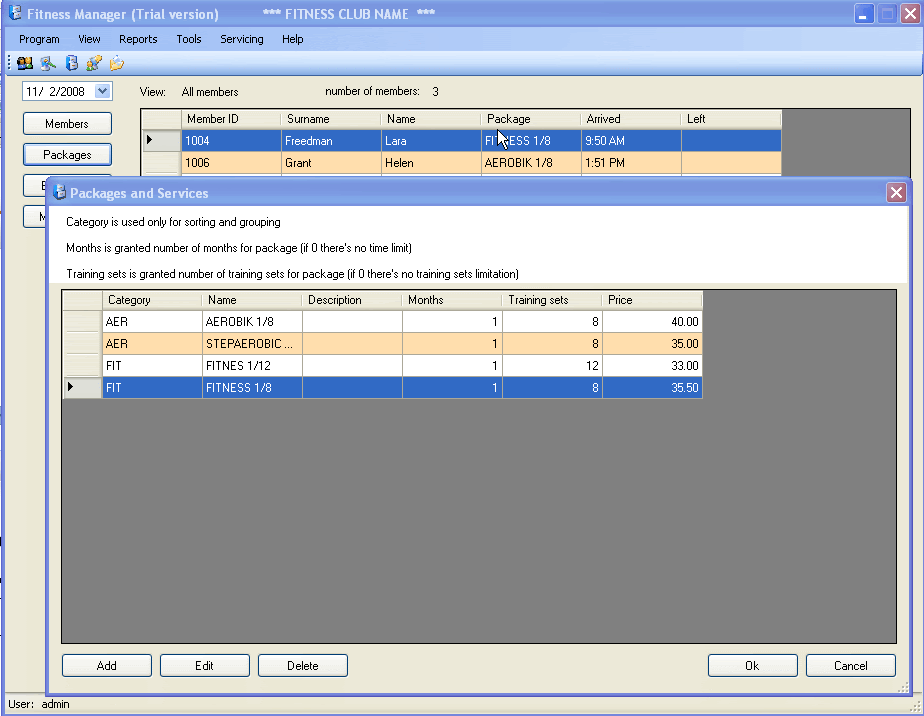This screenshot has width=924, height=716.
Task: Click the Left column header
Action: click(731, 119)
